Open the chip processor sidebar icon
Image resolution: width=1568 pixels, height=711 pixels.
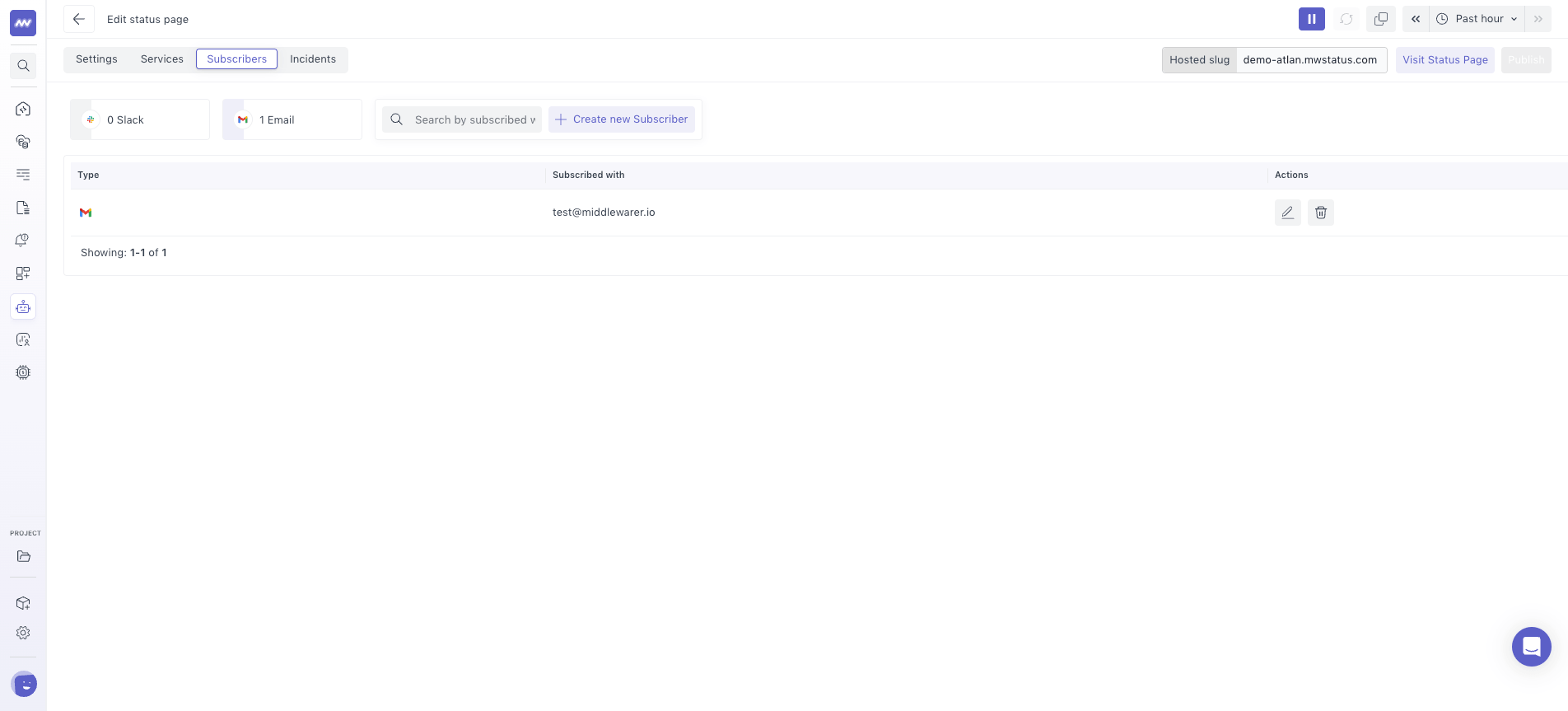tap(23, 372)
